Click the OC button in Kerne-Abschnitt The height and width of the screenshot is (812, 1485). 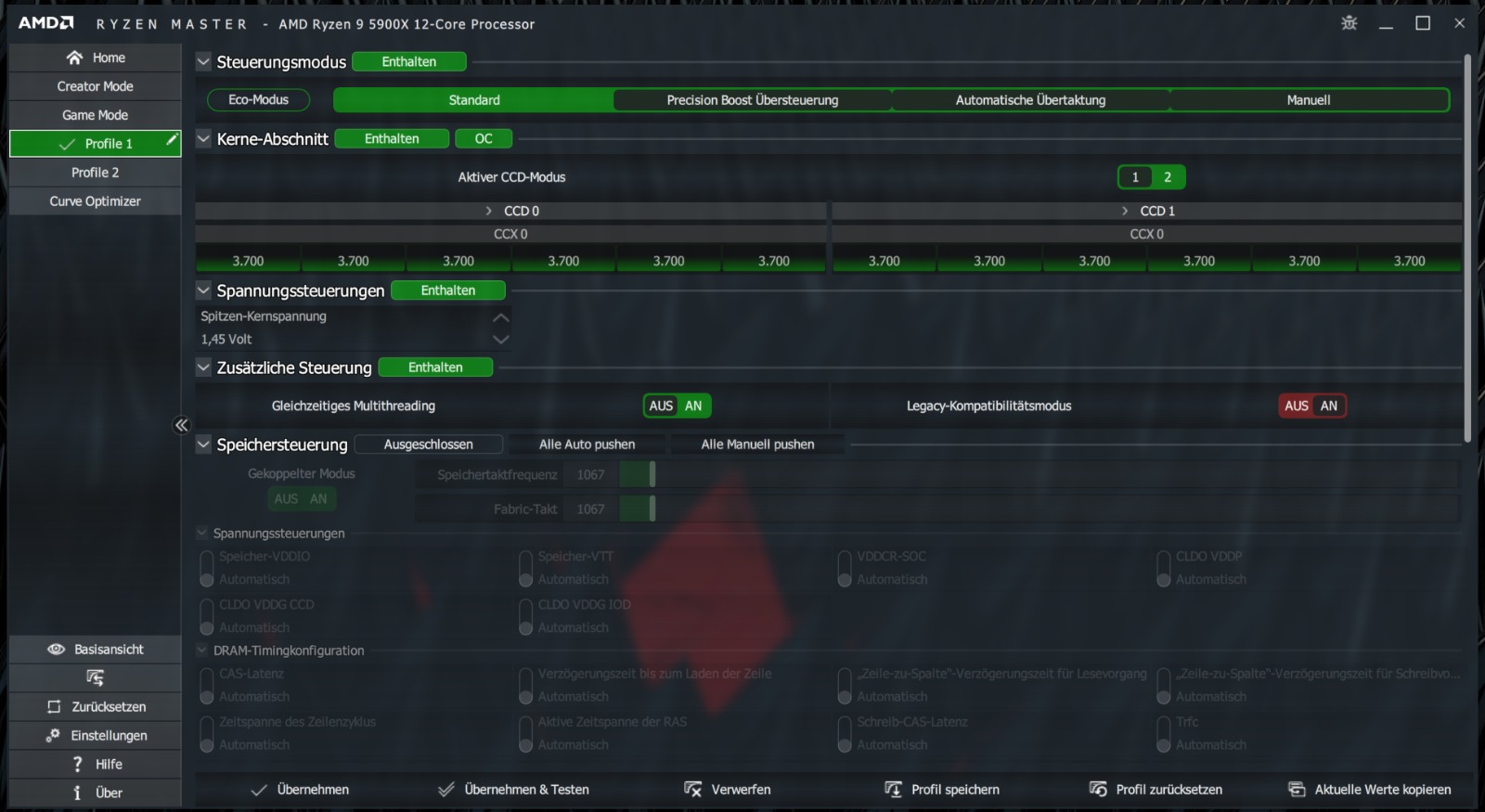pos(484,139)
